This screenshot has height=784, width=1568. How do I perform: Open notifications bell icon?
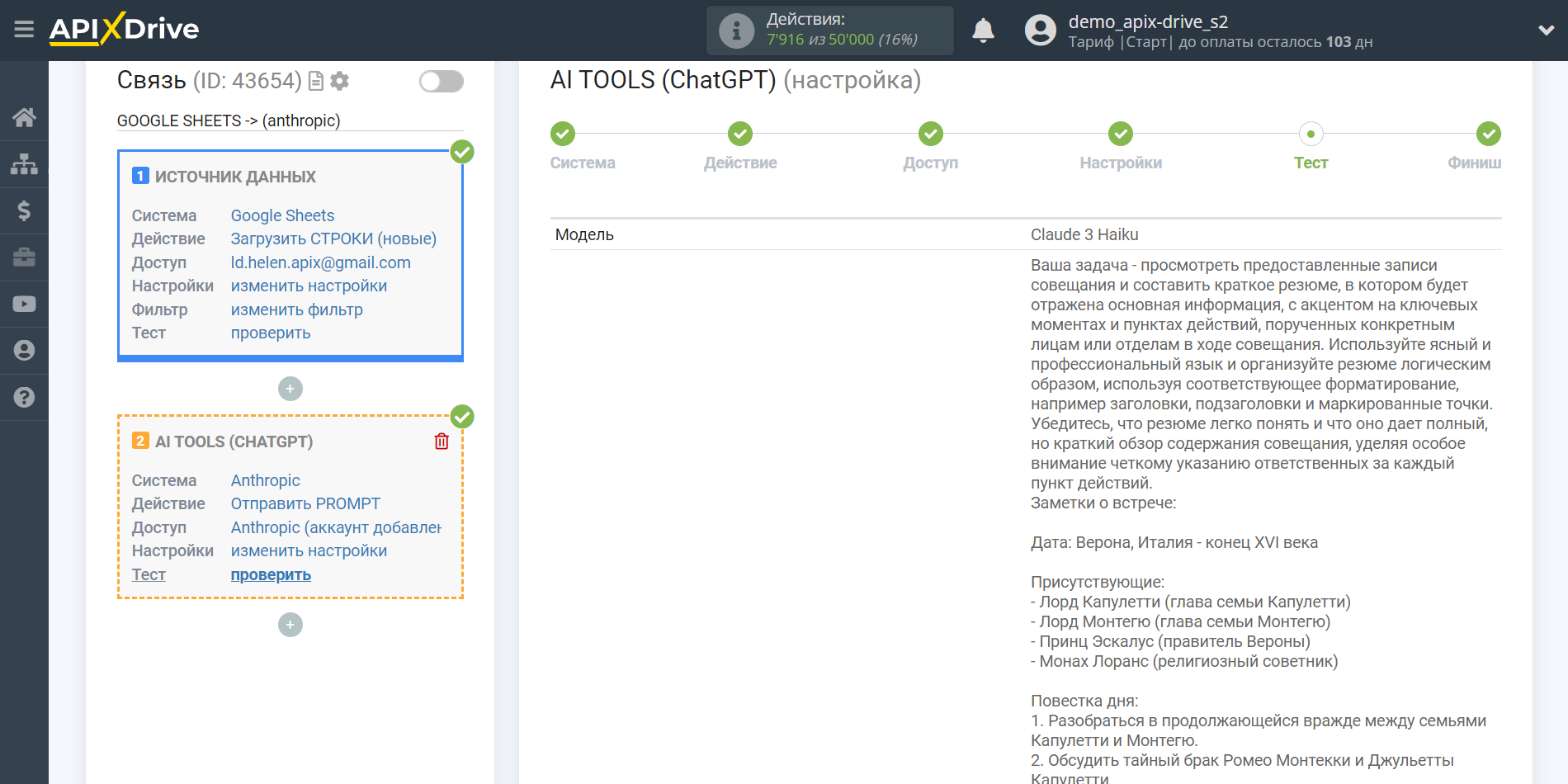(x=983, y=31)
